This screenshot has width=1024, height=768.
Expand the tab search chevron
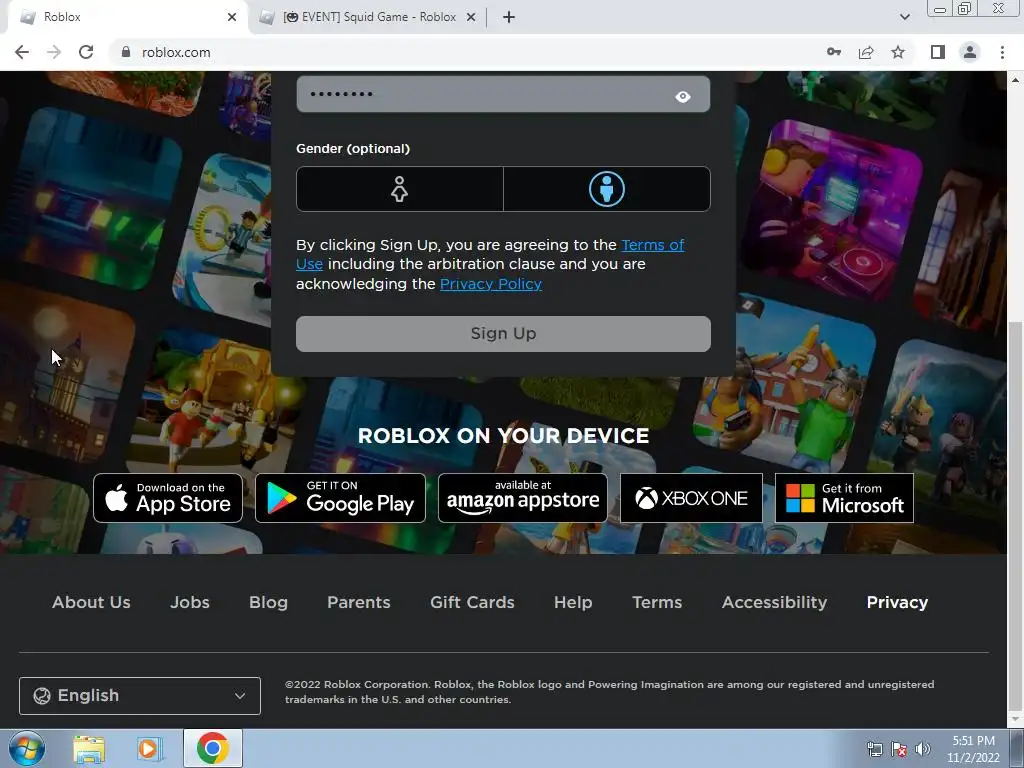pyautogui.click(x=904, y=17)
